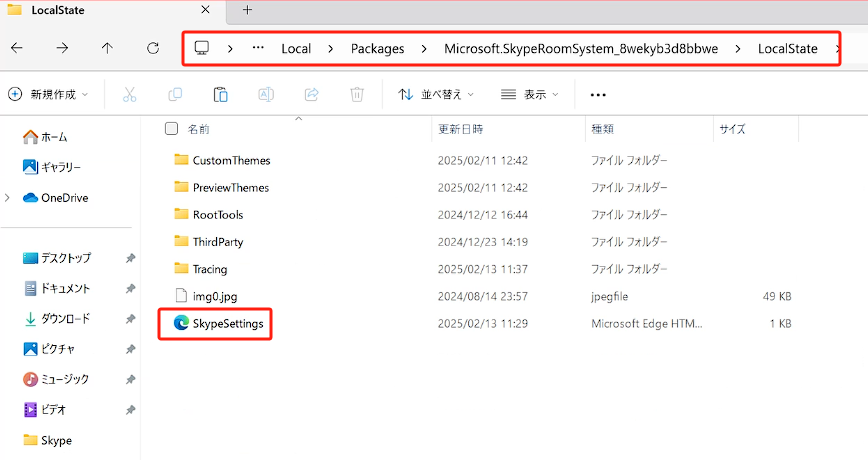Screen dimensions: 868x460
Task: Expand the OneDrive tree node
Action: click(7, 198)
